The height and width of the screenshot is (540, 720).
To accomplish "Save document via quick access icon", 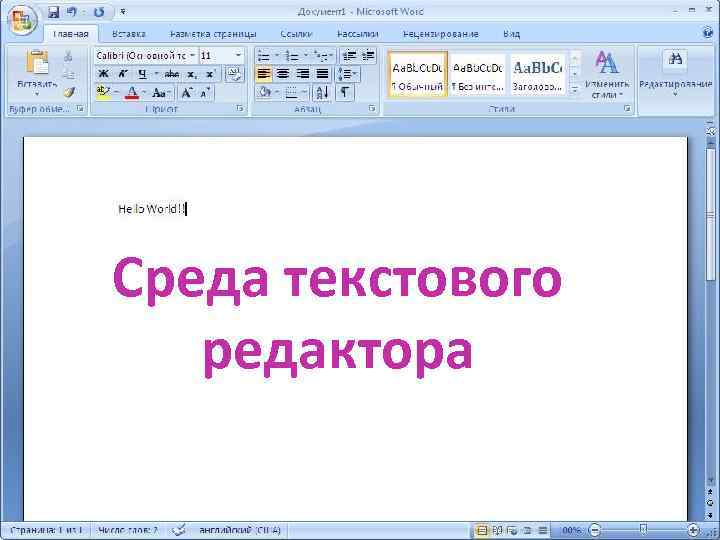I will coord(54,12).
